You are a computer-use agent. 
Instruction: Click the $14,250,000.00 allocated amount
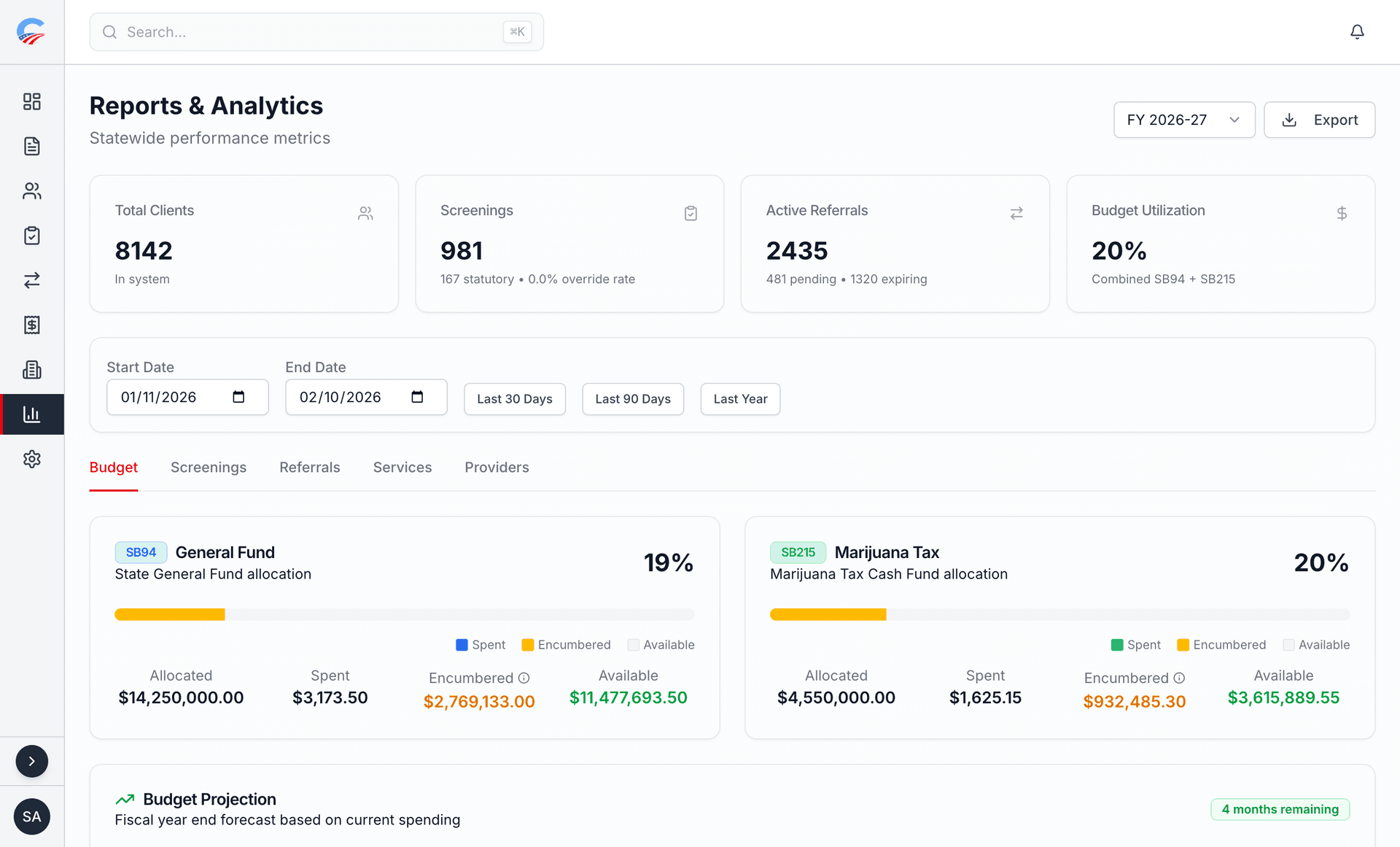click(x=181, y=697)
